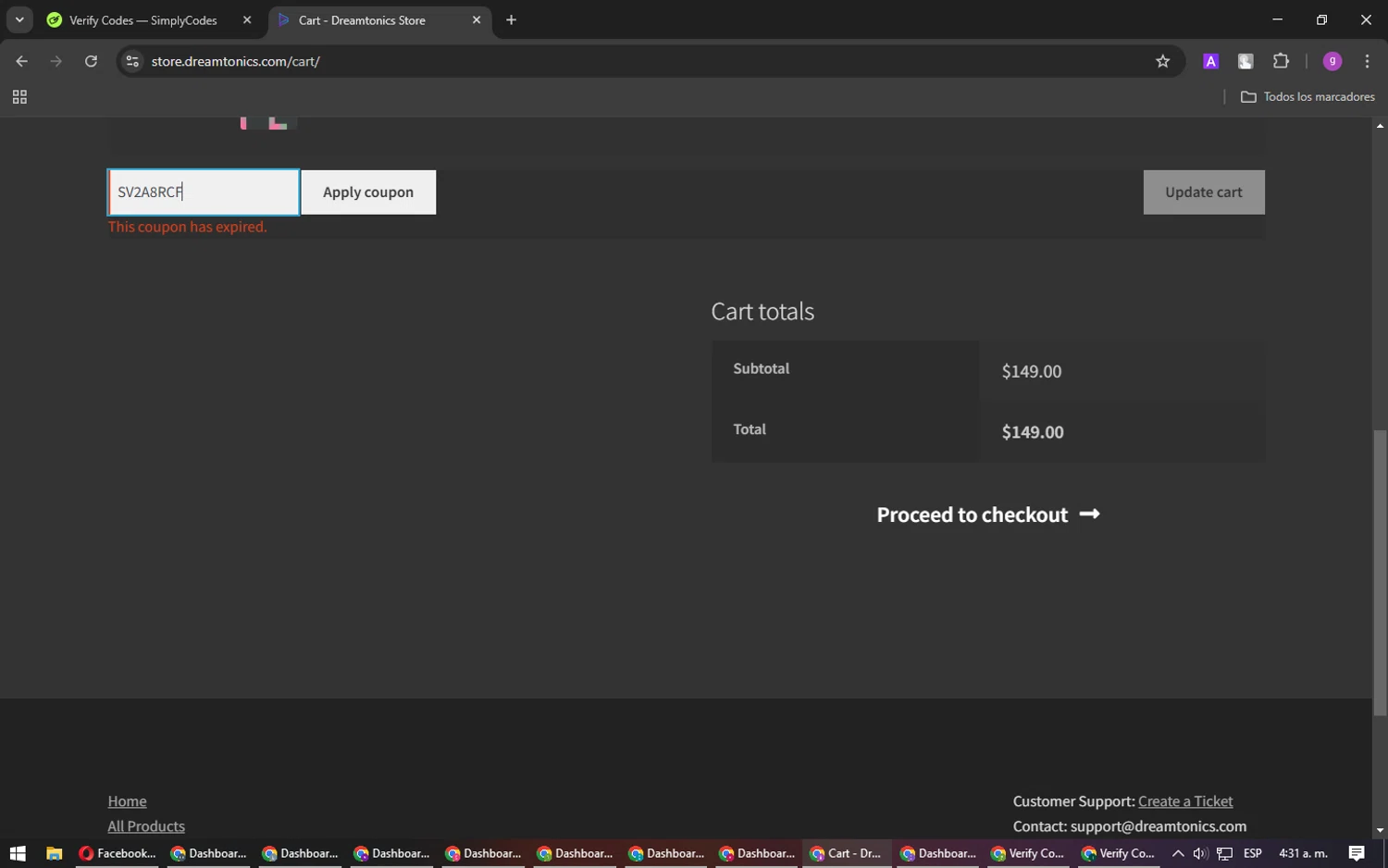This screenshot has height=868, width=1388.
Task: Open the Extensions puzzle piece menu
Action: pos(1281,61)
